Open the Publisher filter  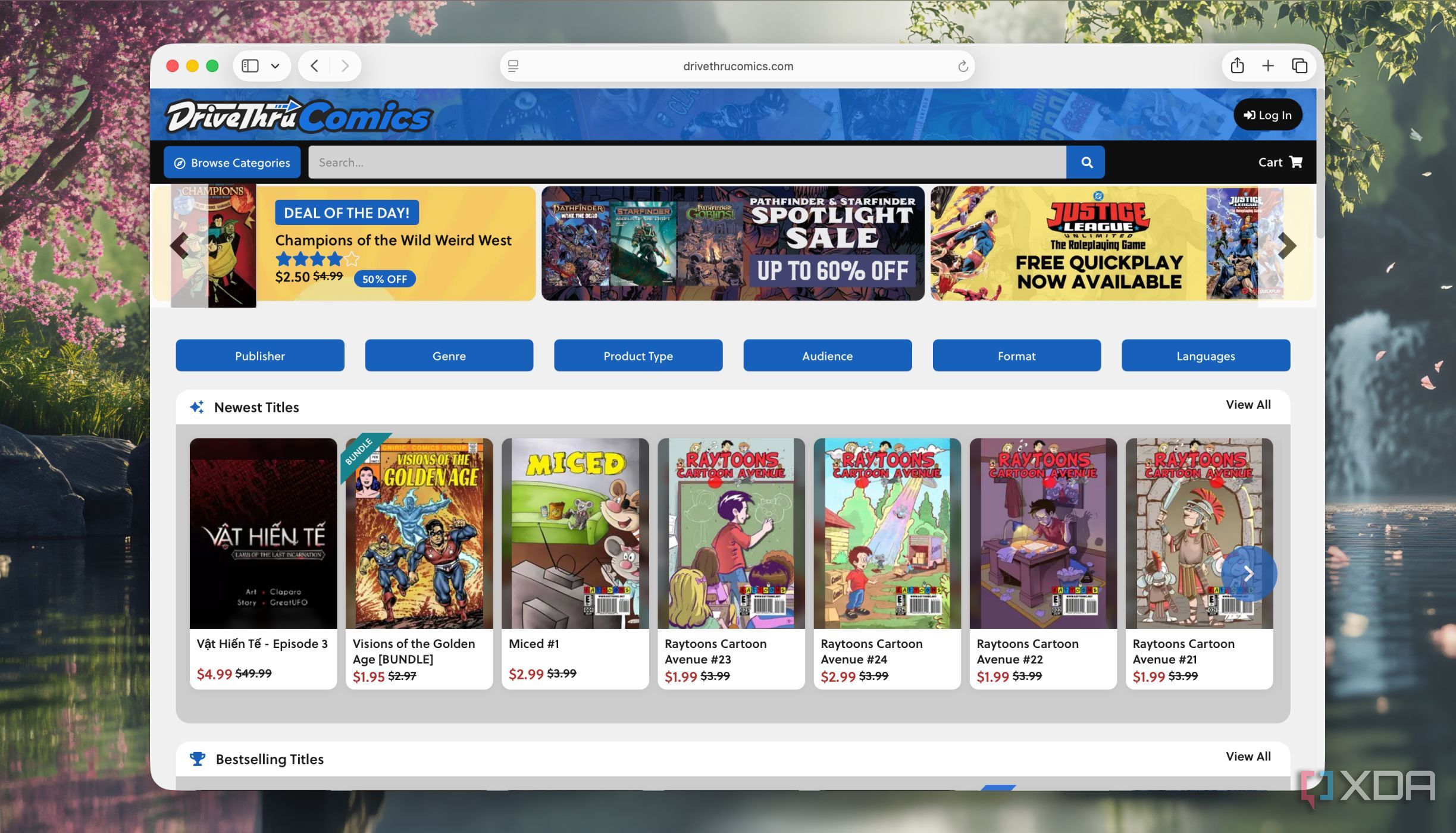[260, 356]
